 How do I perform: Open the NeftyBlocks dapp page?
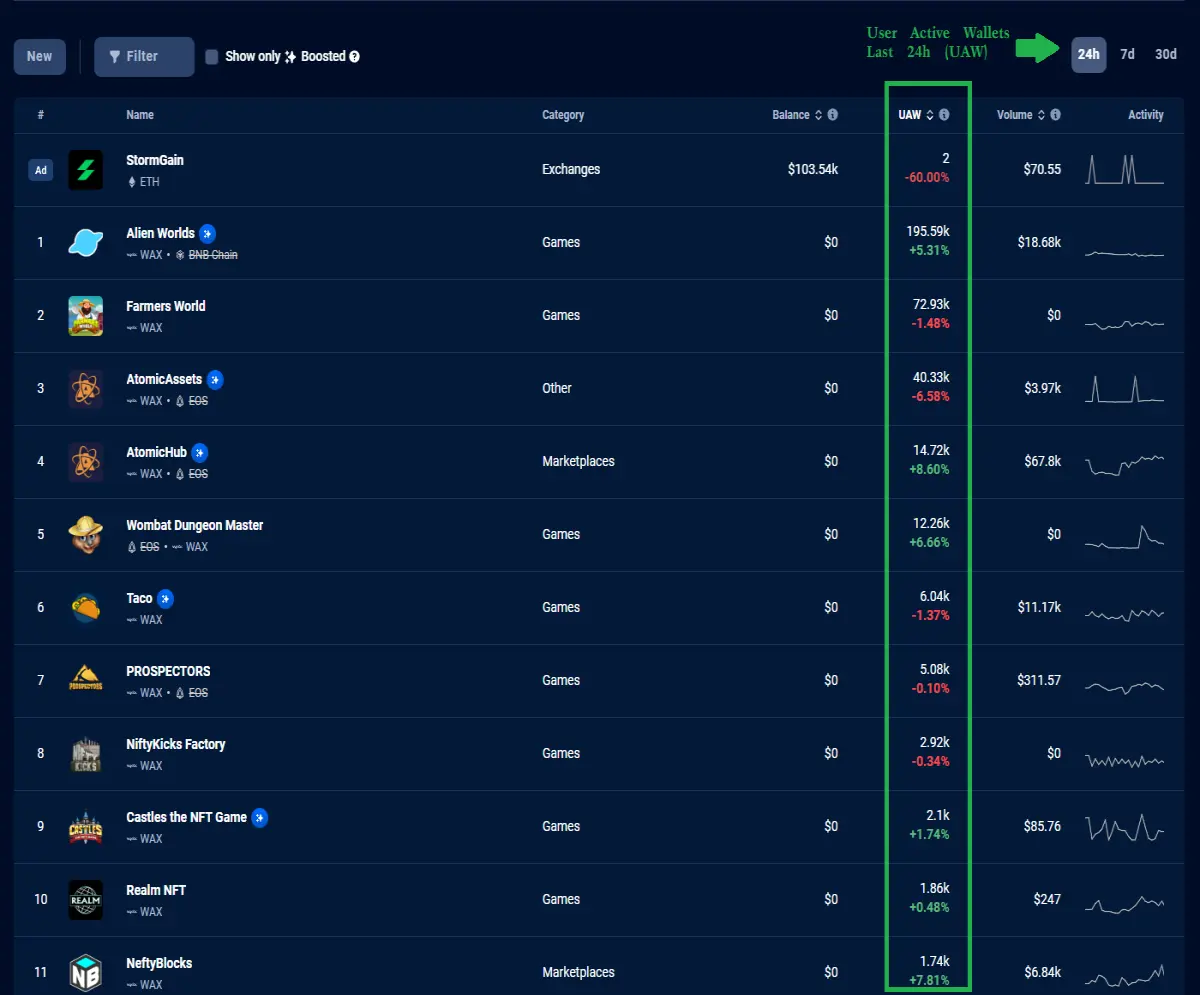[x=159, y=963]
